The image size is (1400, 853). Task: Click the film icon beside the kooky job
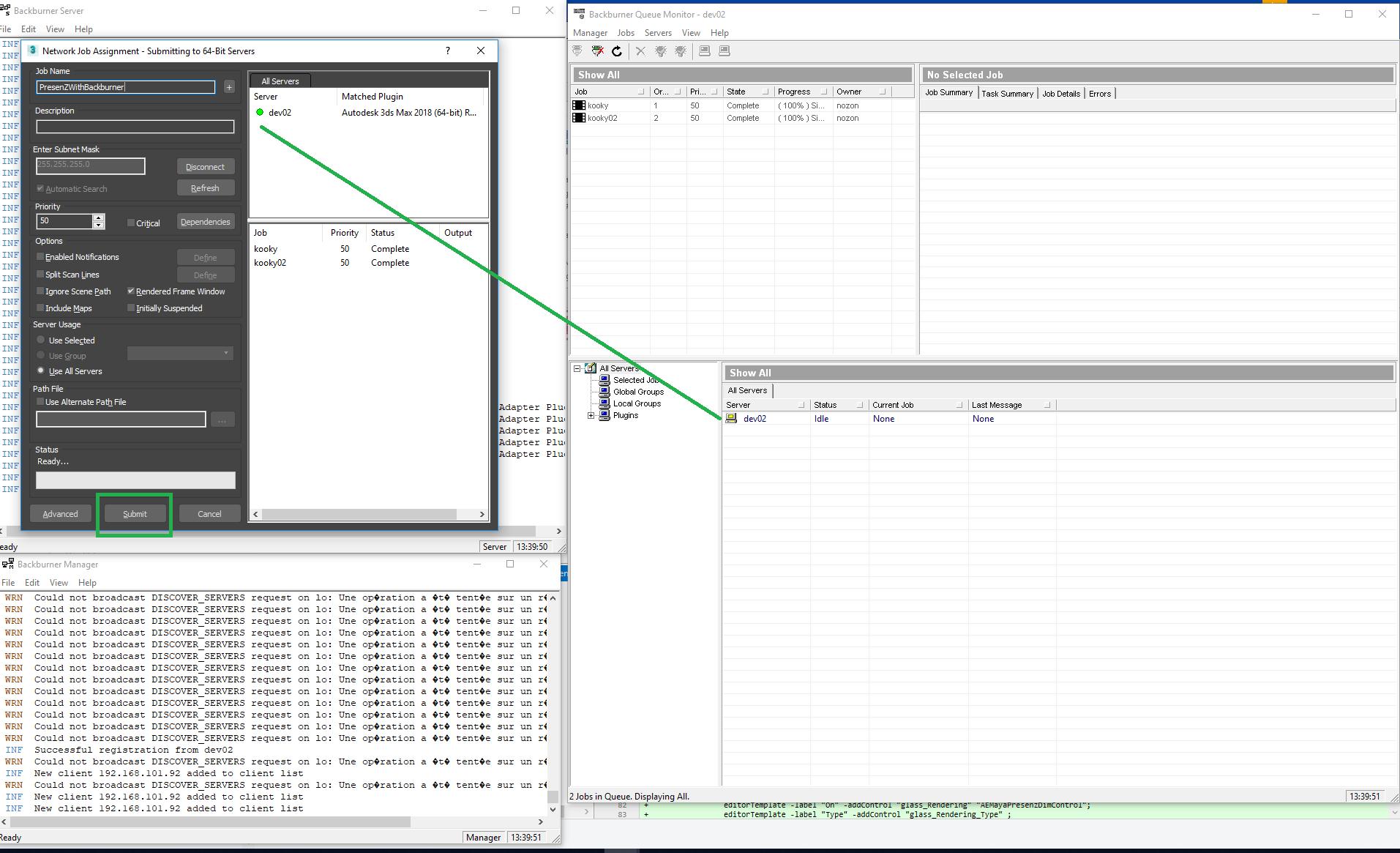(x=579, y=105)
